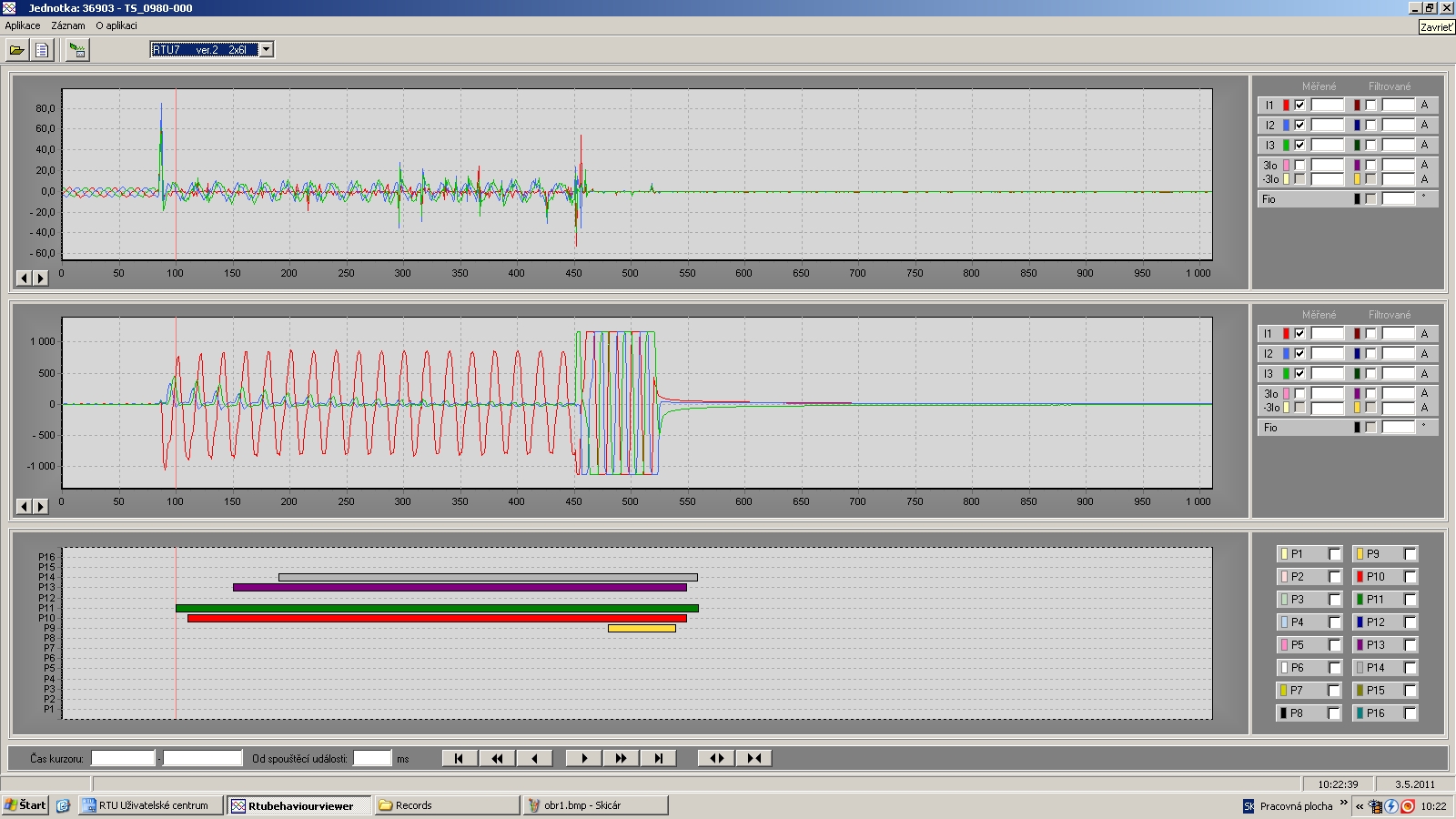Click the yellow P9 bar in timeline

coord(642,628)
